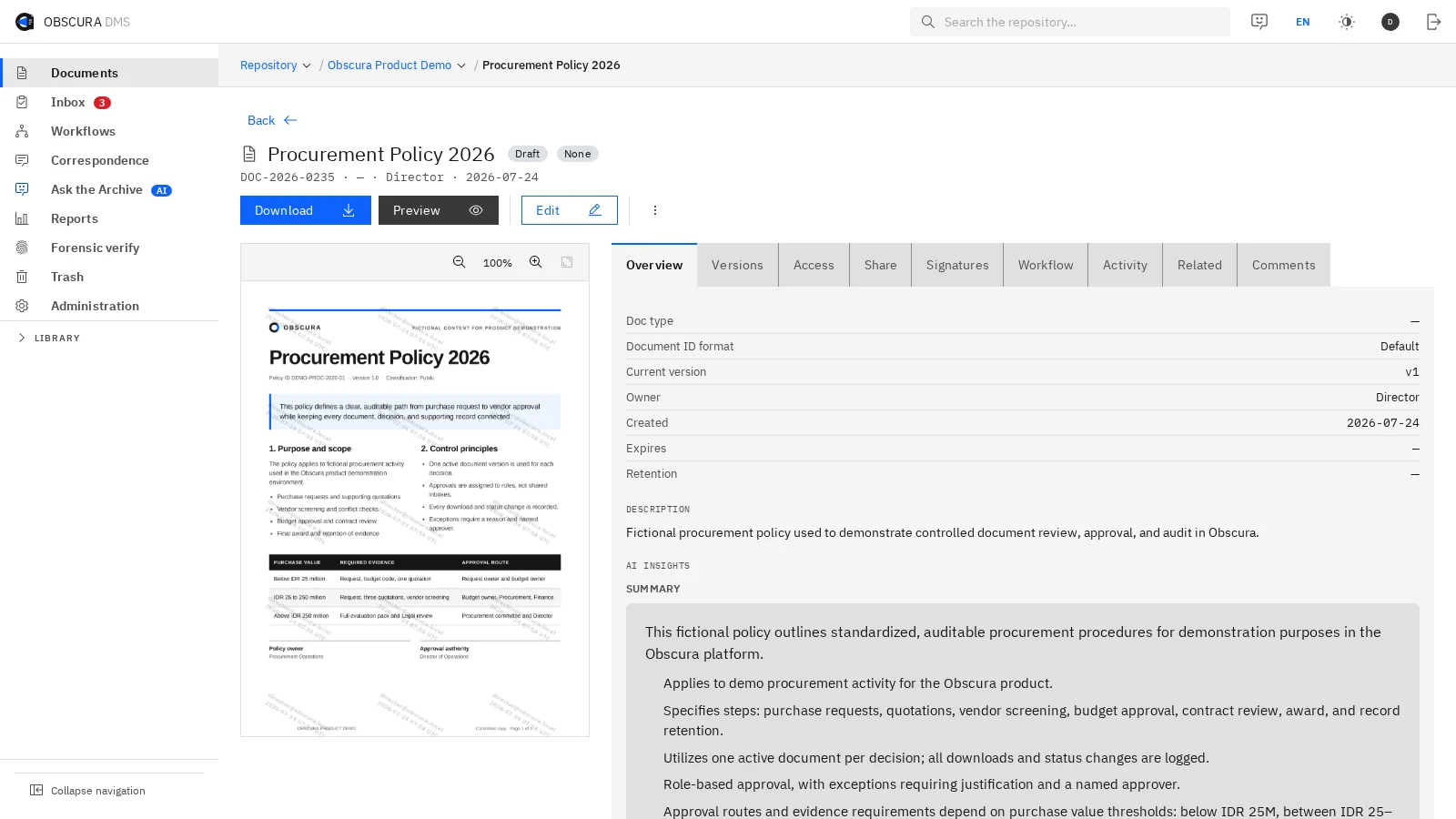Focus the Search the repository field
Viewport: 1456px width, 819px height.
[x=1070, y=22]
